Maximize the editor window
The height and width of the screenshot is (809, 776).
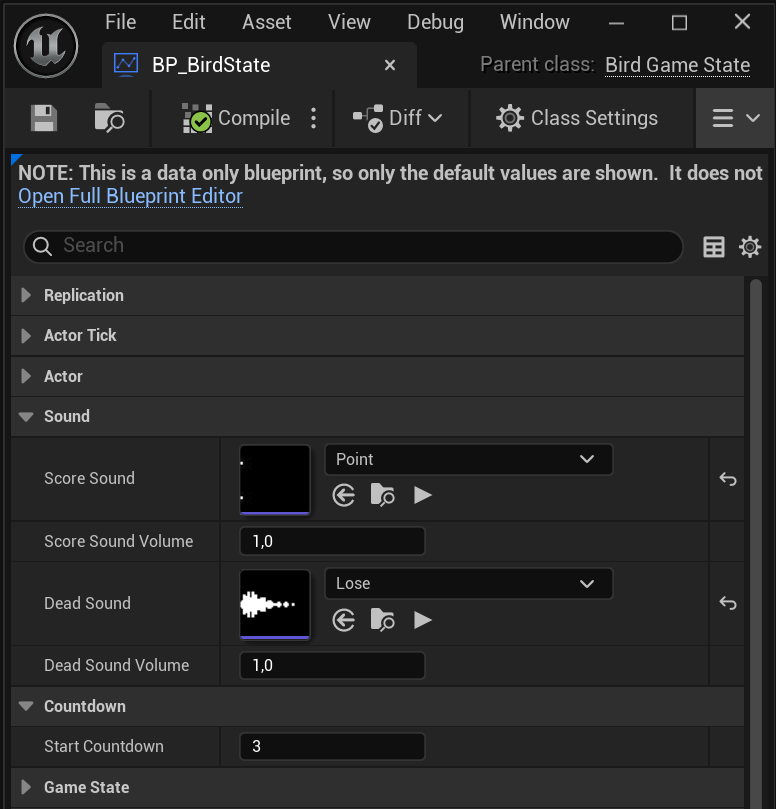(679, 23)
